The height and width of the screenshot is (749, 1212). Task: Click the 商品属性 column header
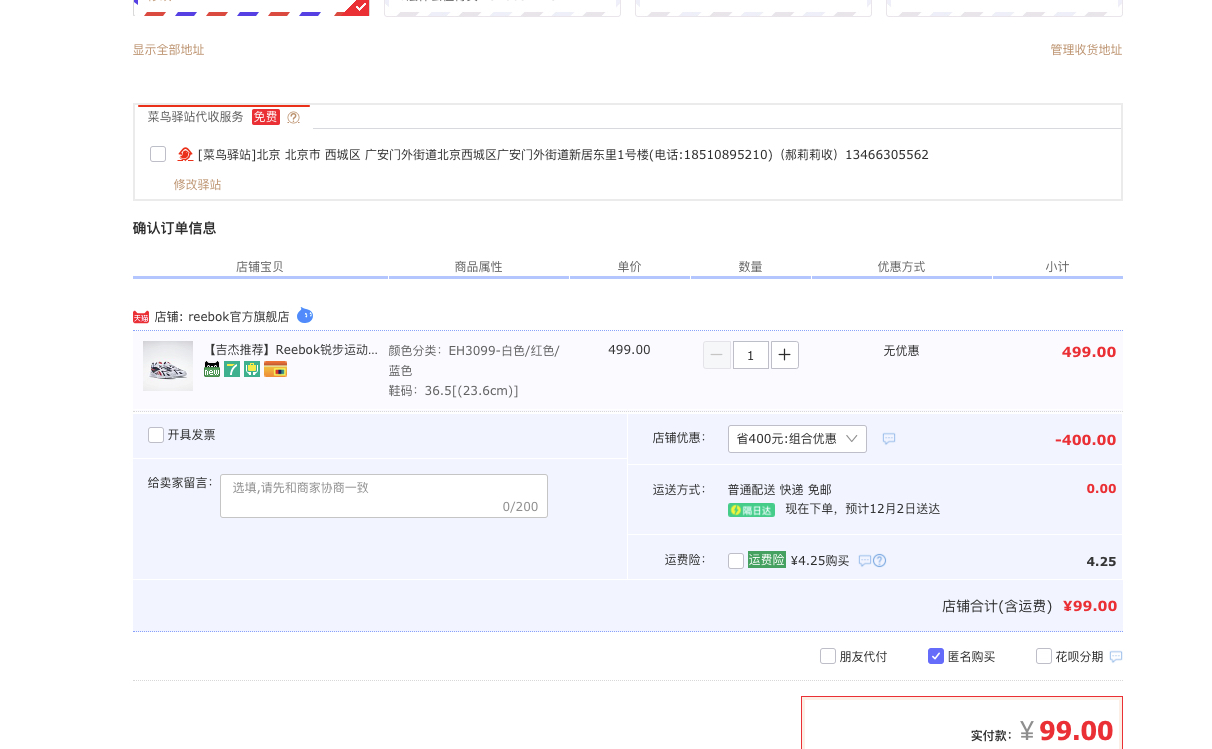(478, 267)
